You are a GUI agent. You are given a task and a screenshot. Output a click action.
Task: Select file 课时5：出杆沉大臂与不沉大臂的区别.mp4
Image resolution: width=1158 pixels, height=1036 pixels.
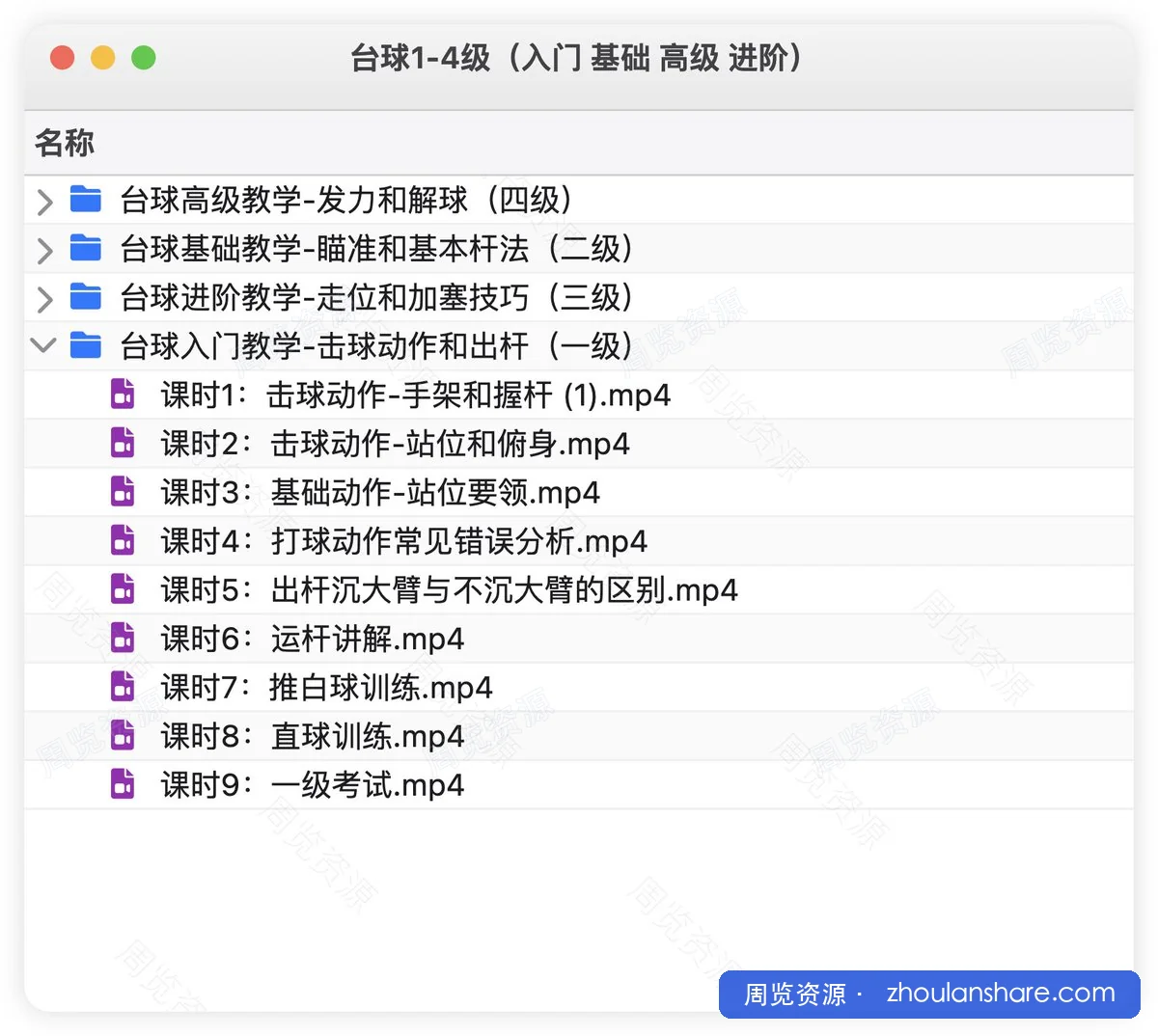[449, 589]
